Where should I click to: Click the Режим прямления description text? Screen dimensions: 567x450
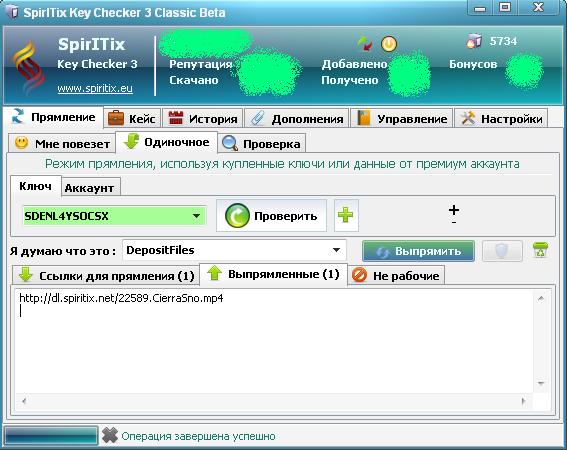[282, 164]
